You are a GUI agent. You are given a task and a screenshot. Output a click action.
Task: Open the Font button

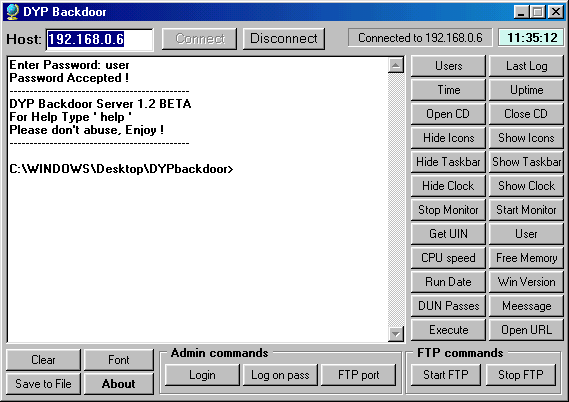click(119, 360)
